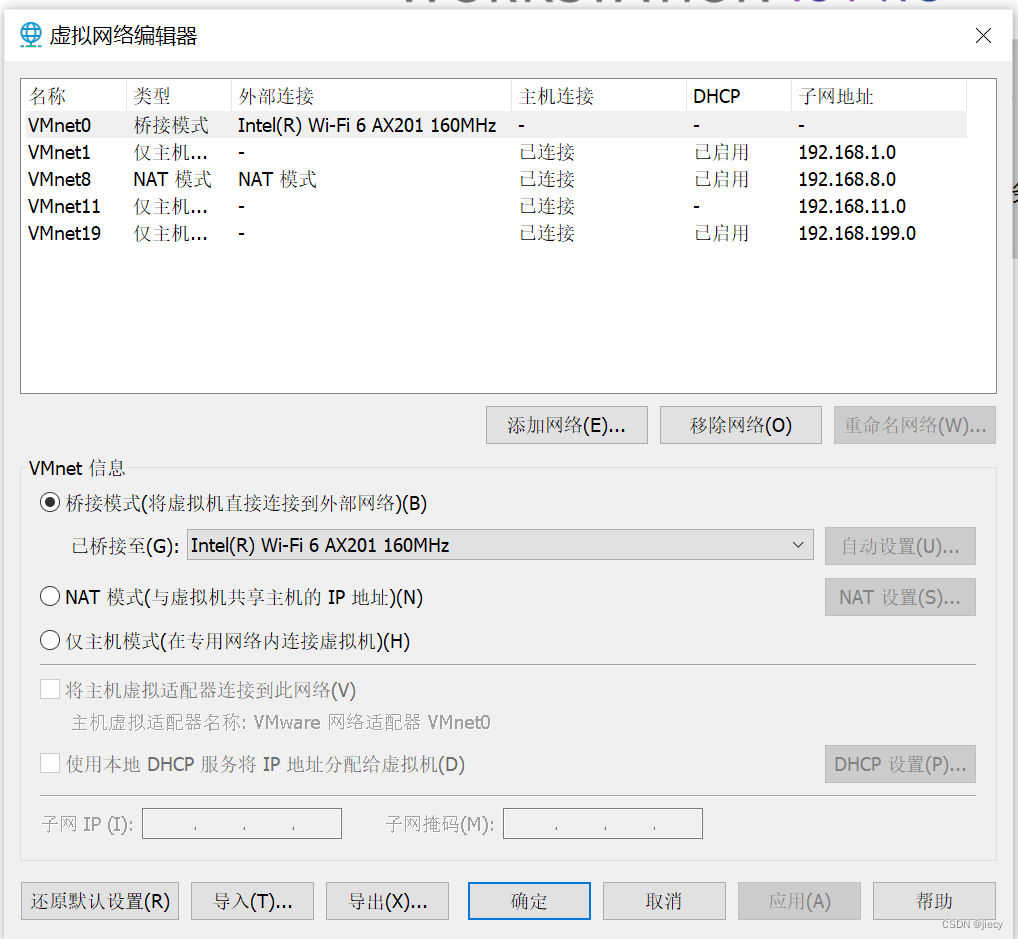Select the VMnet19 row
This screenshot has width=1018, height=939.
(x=496, y=233)
